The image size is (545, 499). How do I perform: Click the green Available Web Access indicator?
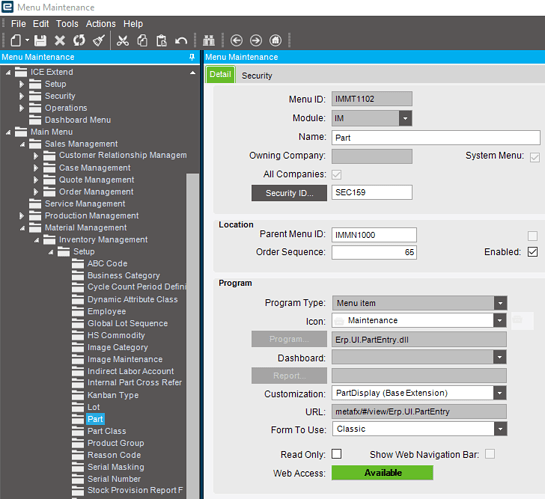tap(382, 473)
